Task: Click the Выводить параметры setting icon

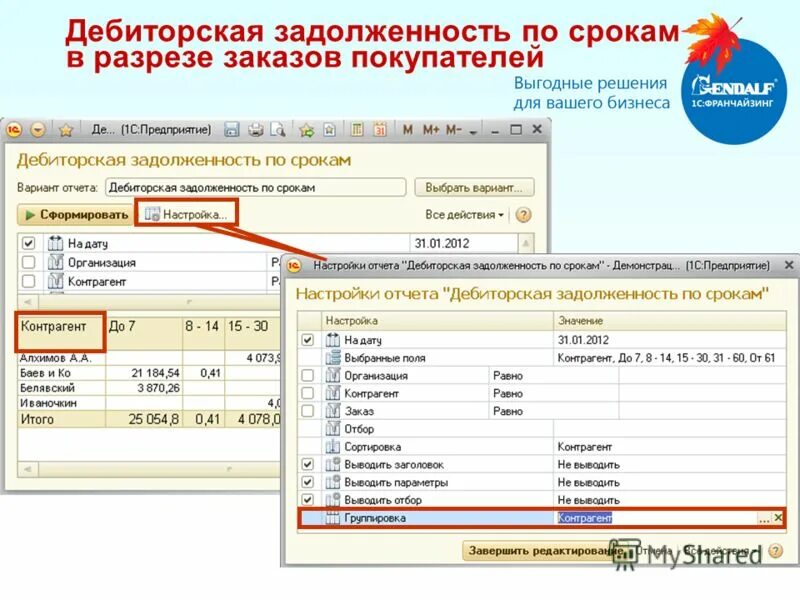Action: [x=333, y=482]
